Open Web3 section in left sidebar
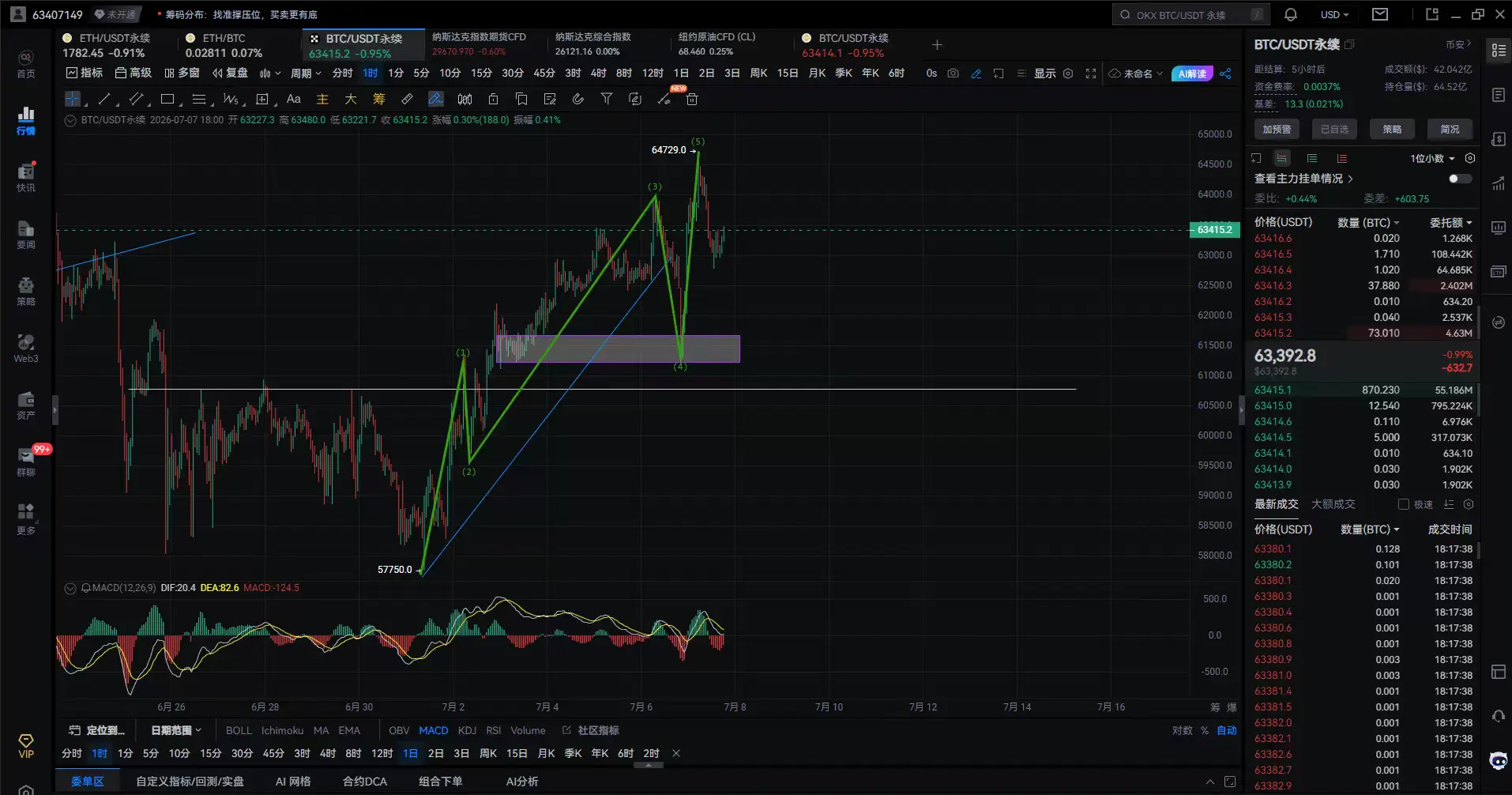The width and height of the screenshot is (1512, 795). (26, 348)
